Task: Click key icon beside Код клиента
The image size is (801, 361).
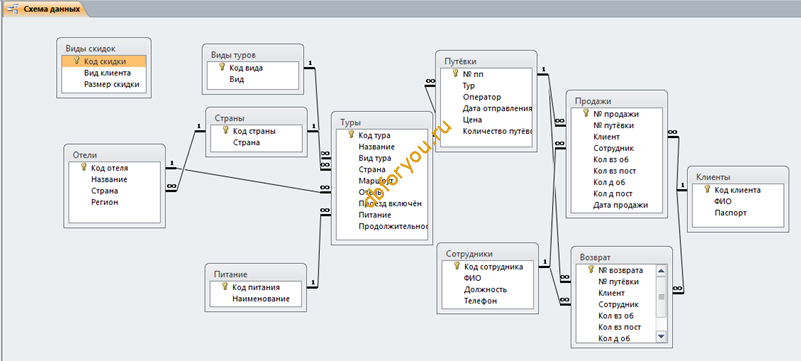Action: (707, 189)
